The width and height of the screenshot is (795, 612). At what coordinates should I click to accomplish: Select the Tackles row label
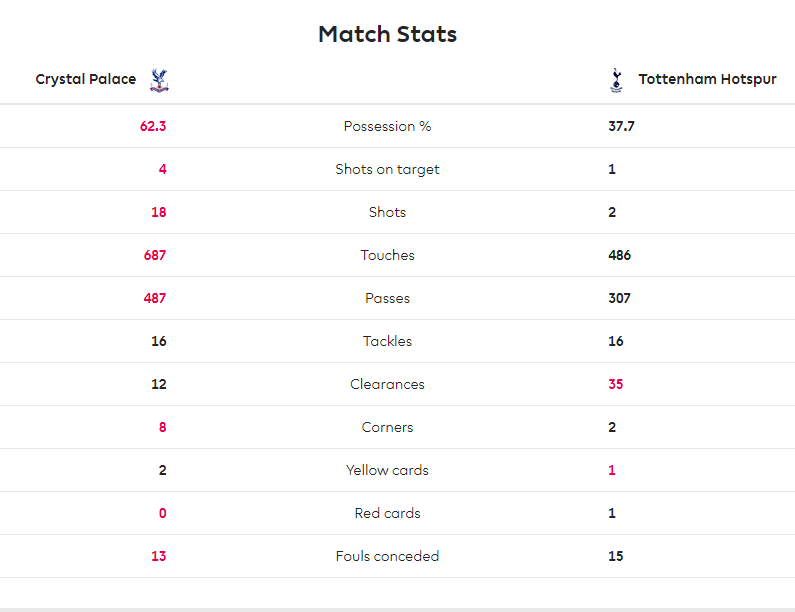tap(387, 341)
